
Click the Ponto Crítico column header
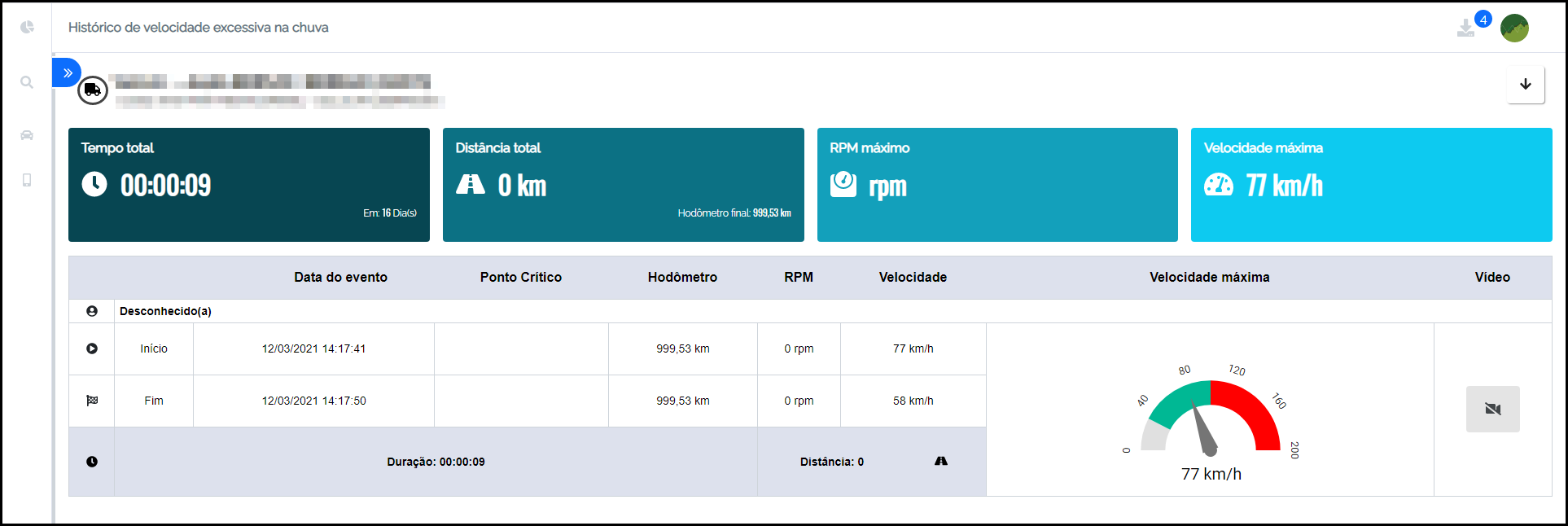coord(521,277)
